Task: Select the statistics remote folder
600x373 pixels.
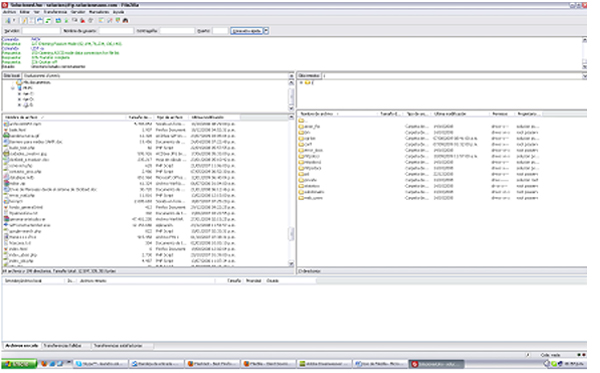Action: (x=309, y=186)
